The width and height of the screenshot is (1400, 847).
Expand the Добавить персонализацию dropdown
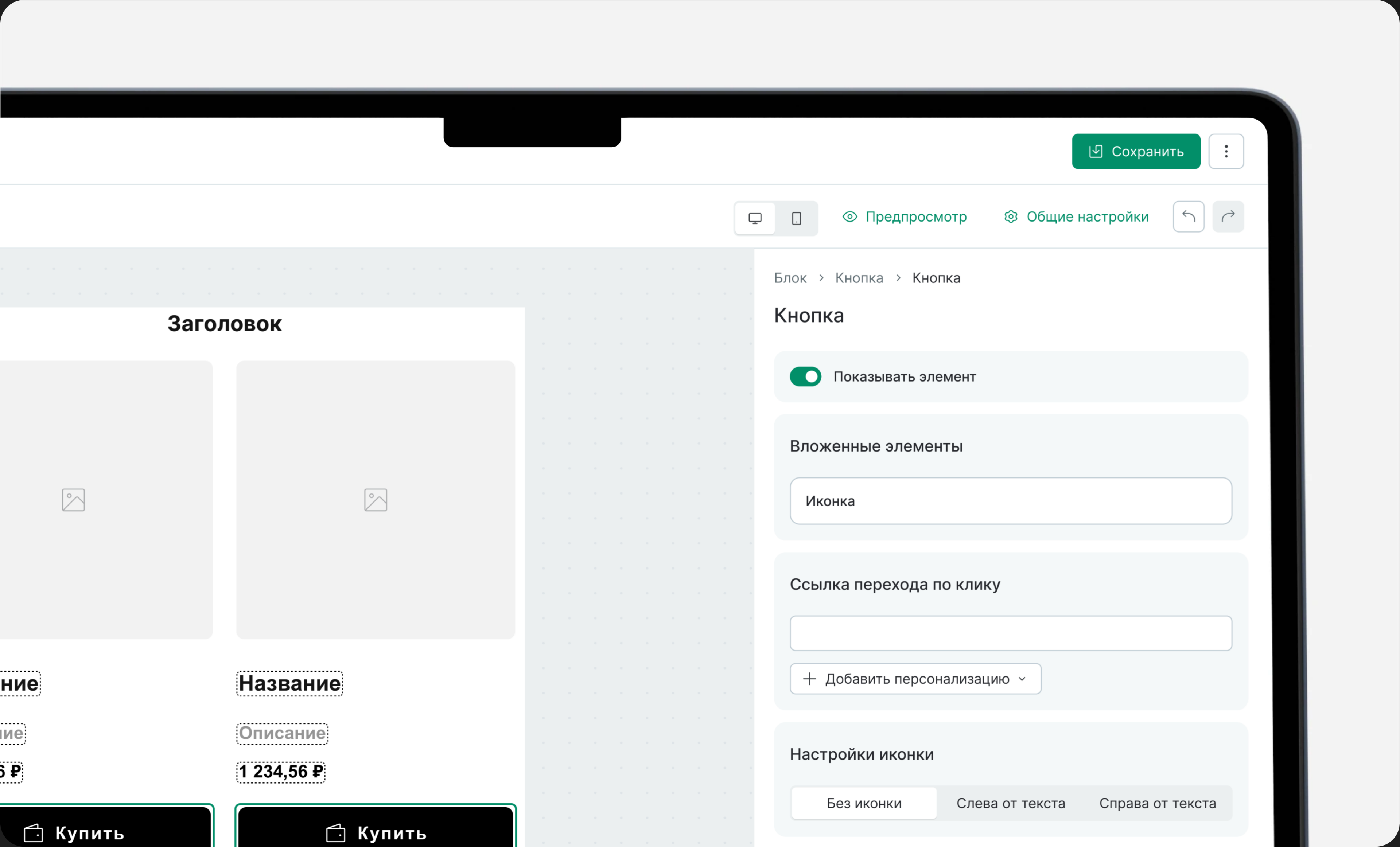click(x=915, y=679)
